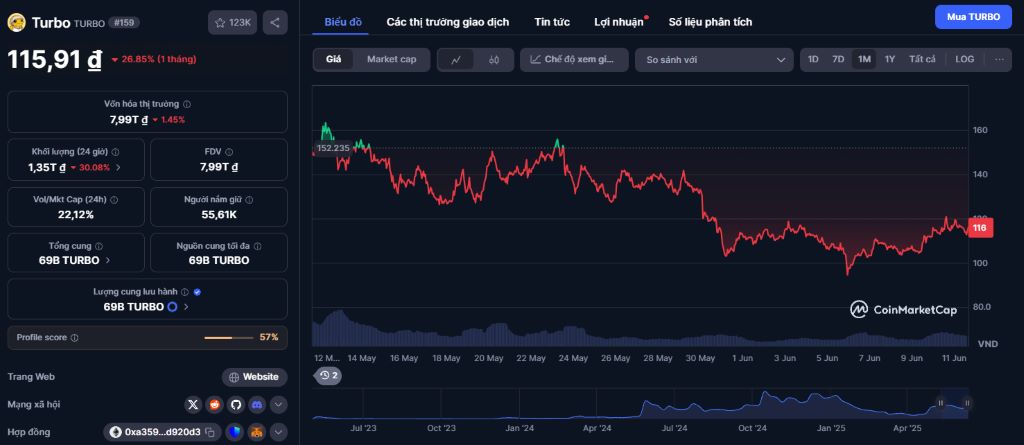
Task: Open the Số liệu phân tích tab
Action: click(710, 22)
